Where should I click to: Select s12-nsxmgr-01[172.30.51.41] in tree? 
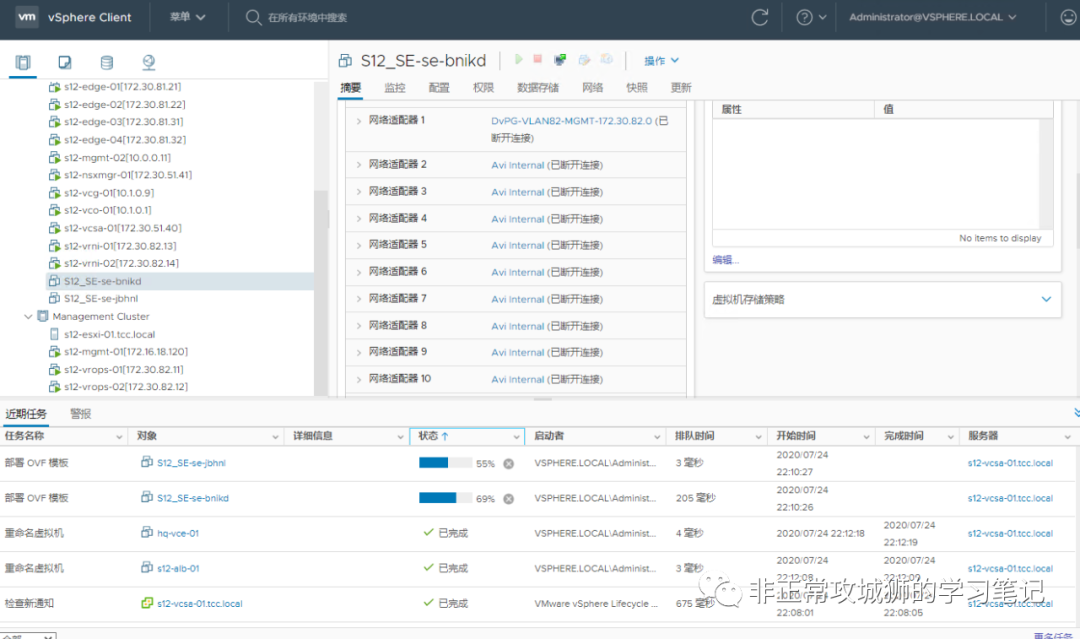click(x=127, y=175)
